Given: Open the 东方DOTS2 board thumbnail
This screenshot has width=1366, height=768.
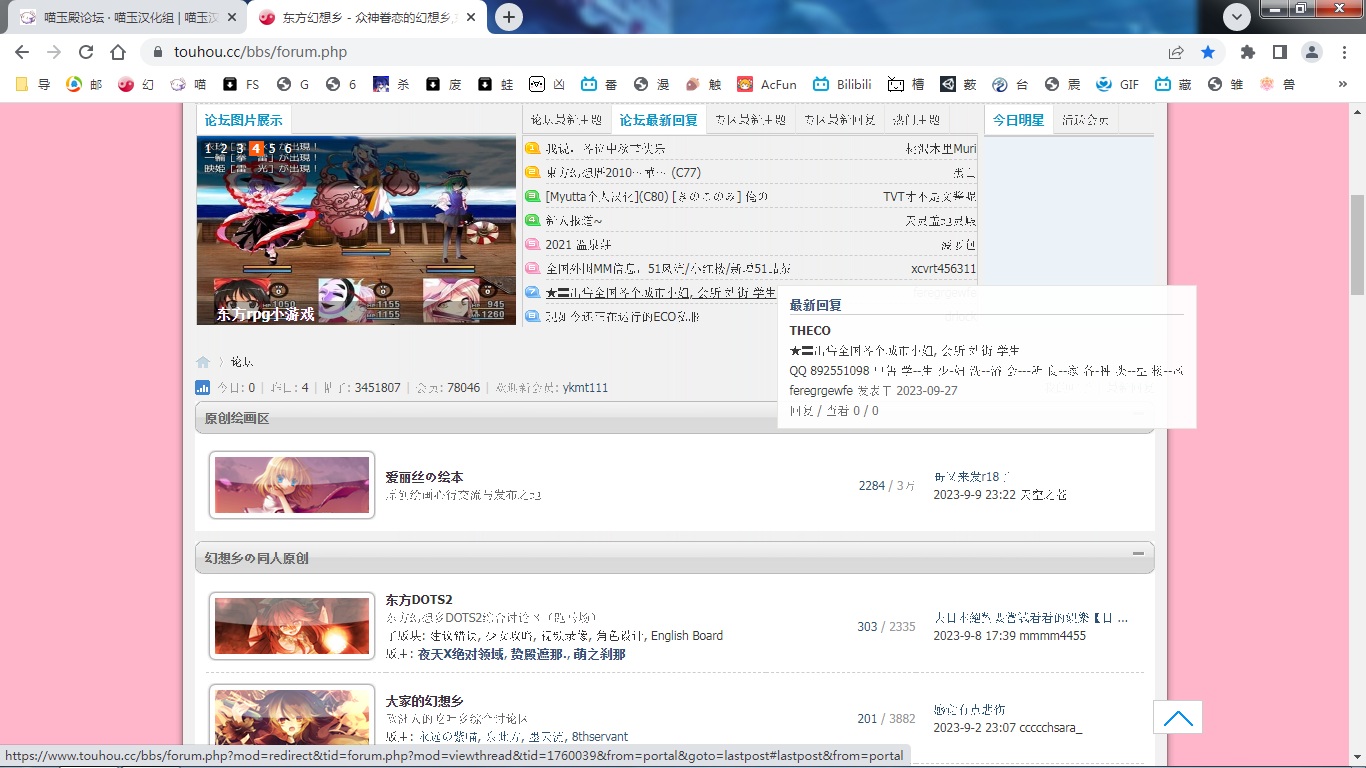Looking at the screenshot, I should [x=292, y=626].
